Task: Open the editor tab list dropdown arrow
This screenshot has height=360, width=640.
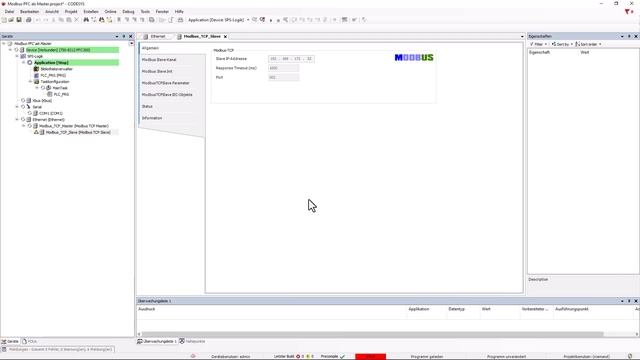Action: click(x=522, y=37)
